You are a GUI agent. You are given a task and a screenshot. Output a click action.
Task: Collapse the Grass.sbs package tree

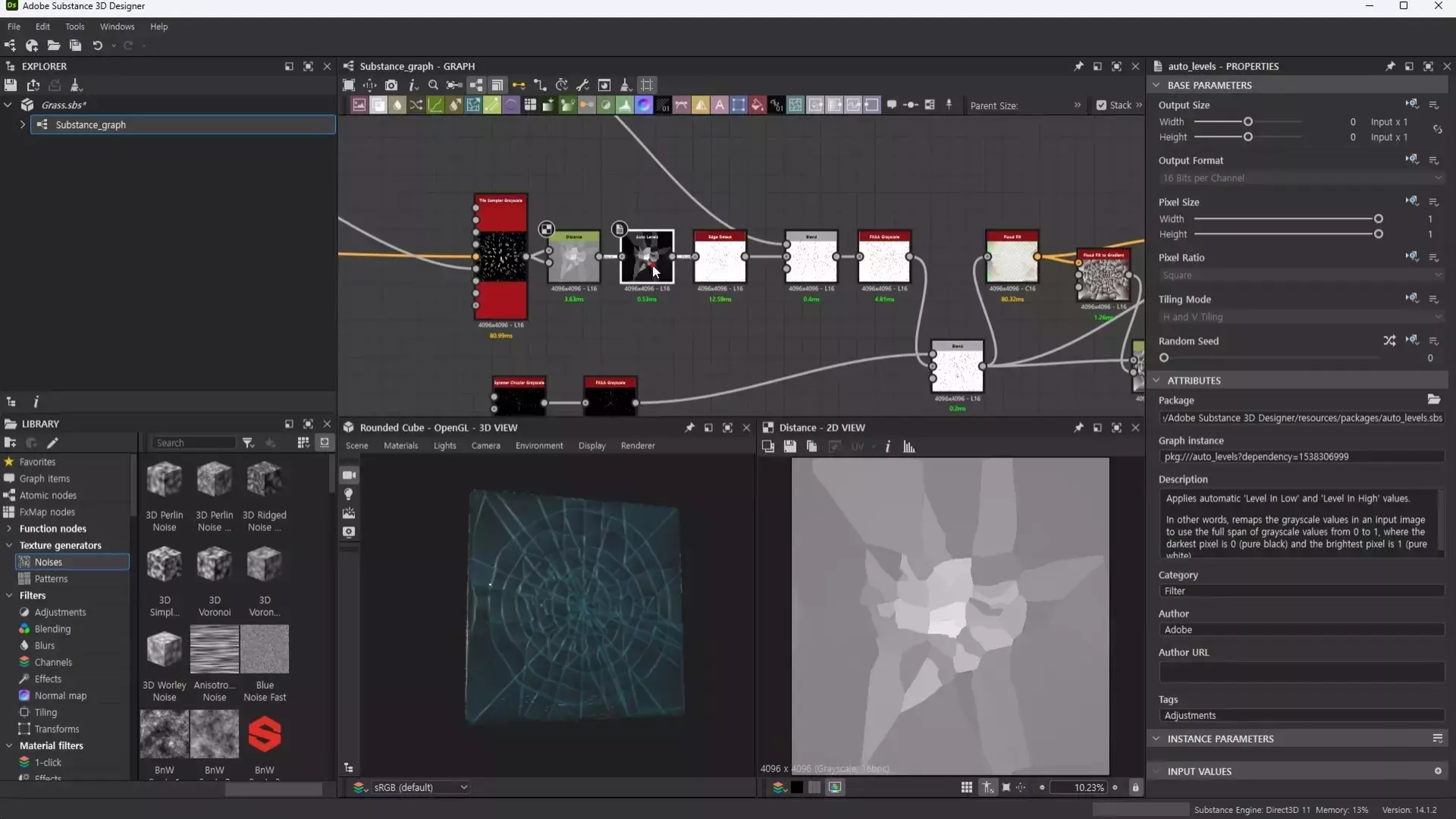[8, 105]
